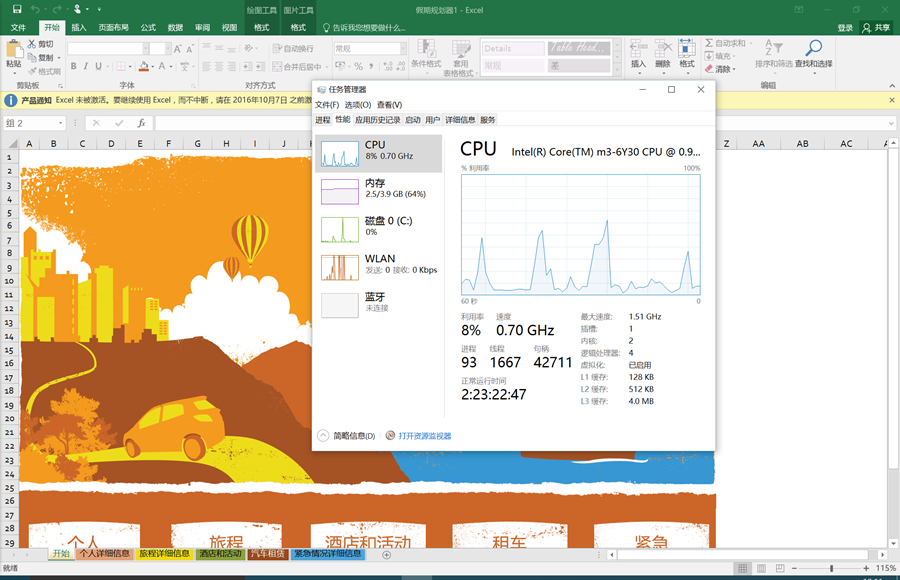This screenshot has width=900, height=580.
Task: Open the 插入 ribbon tab
Action: [79, 28]
